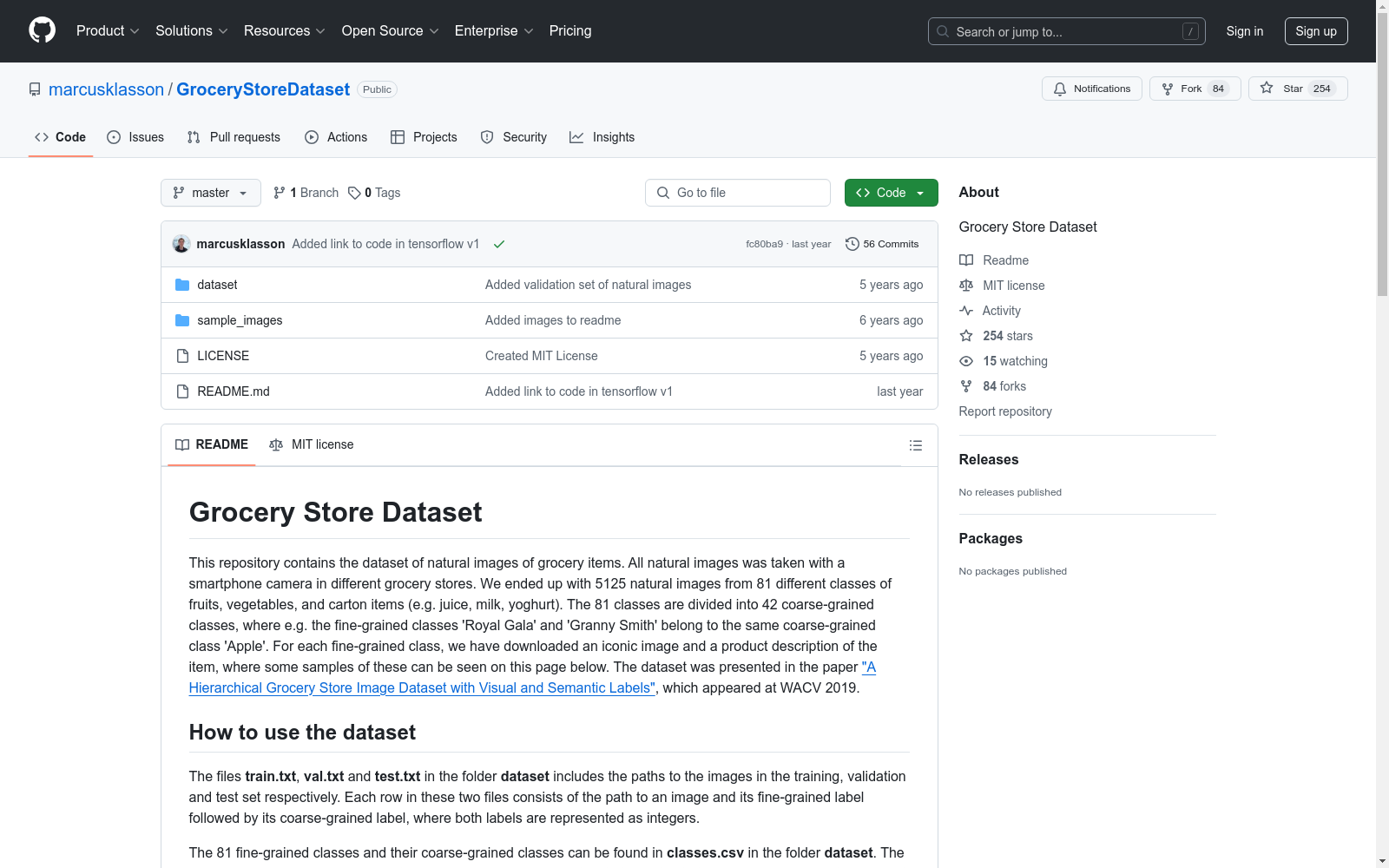Click the MIT license scales icon in About

click(966, 286)
